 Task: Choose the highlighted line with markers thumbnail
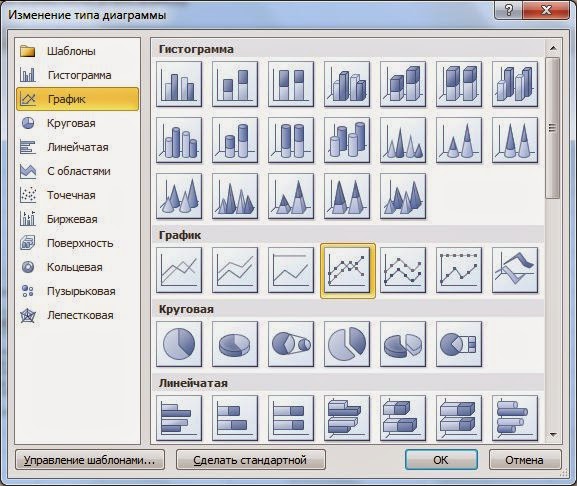click(348, 270)
